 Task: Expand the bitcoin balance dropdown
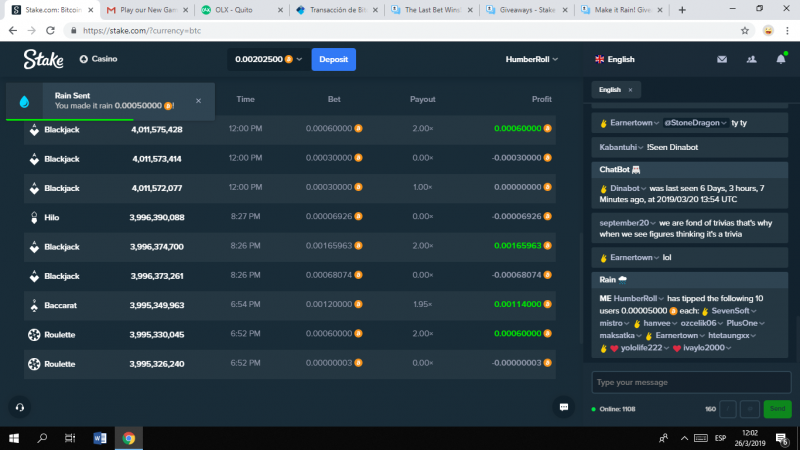268,59
